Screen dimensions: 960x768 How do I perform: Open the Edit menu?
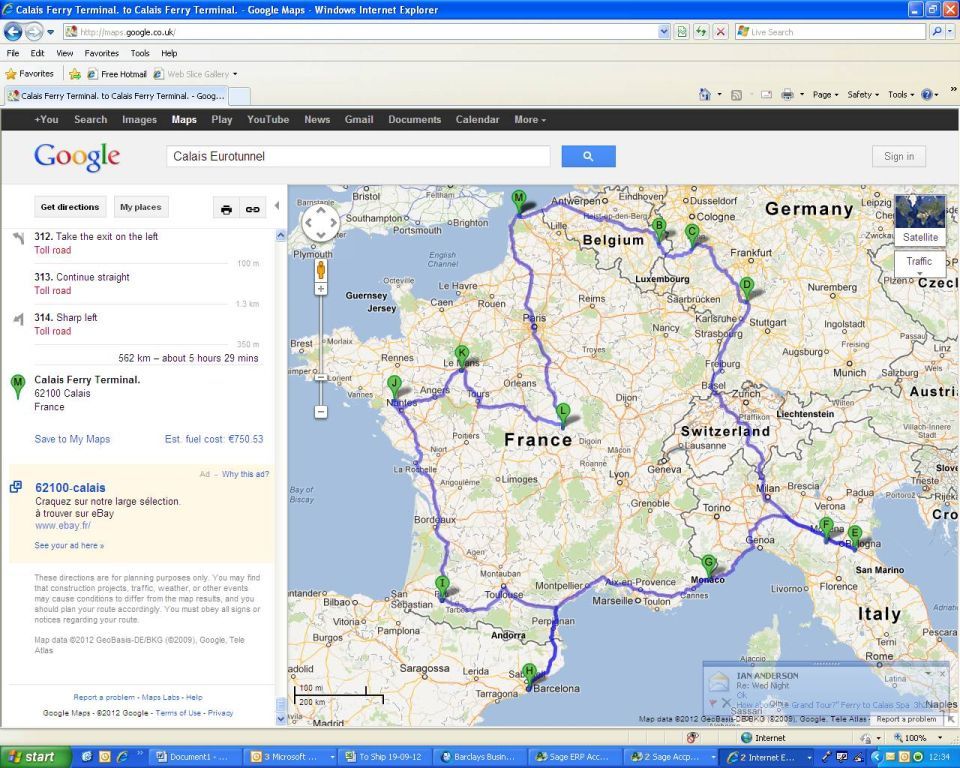point(37,53)
